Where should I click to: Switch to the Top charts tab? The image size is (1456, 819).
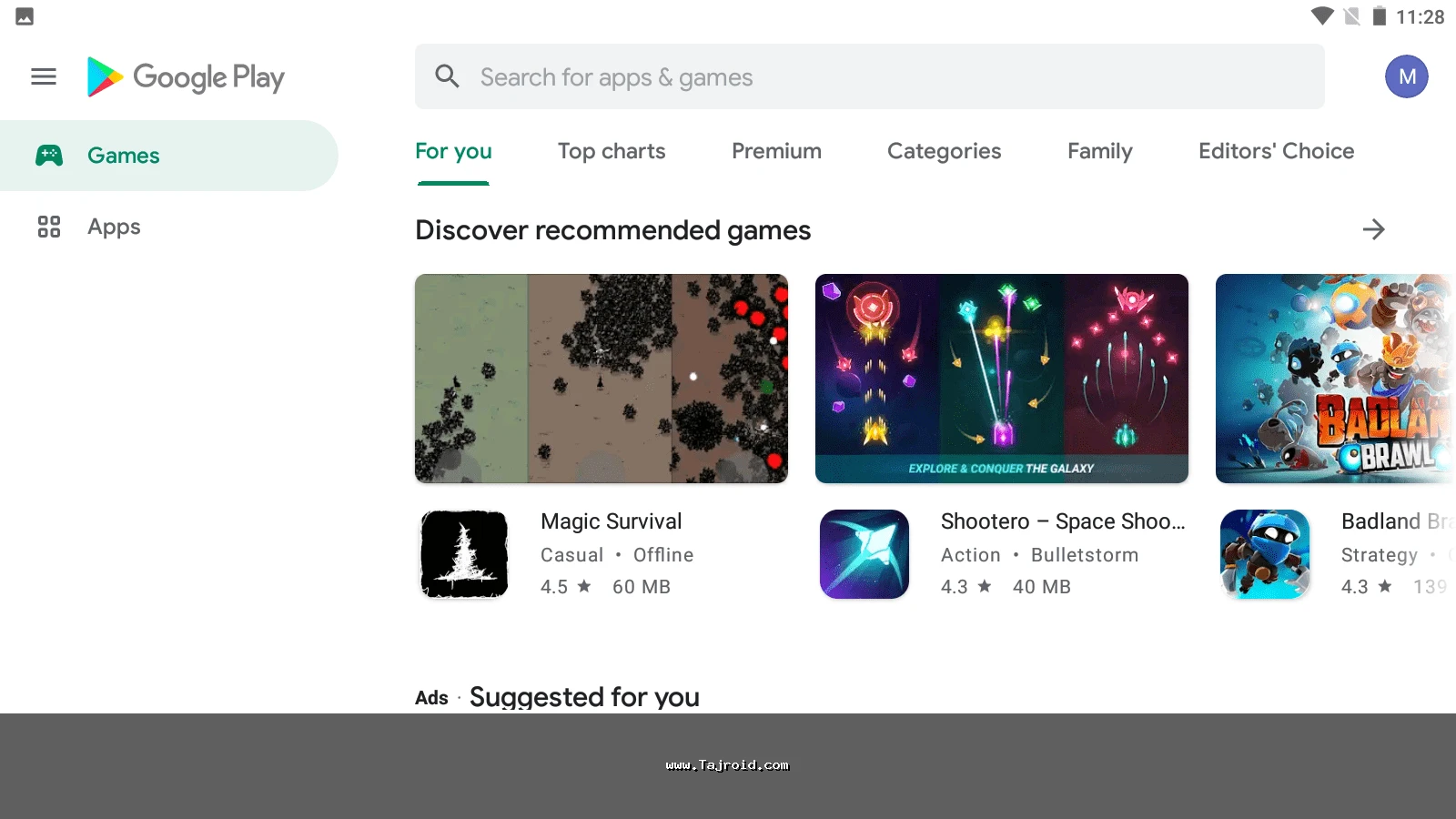pos(612,151)
